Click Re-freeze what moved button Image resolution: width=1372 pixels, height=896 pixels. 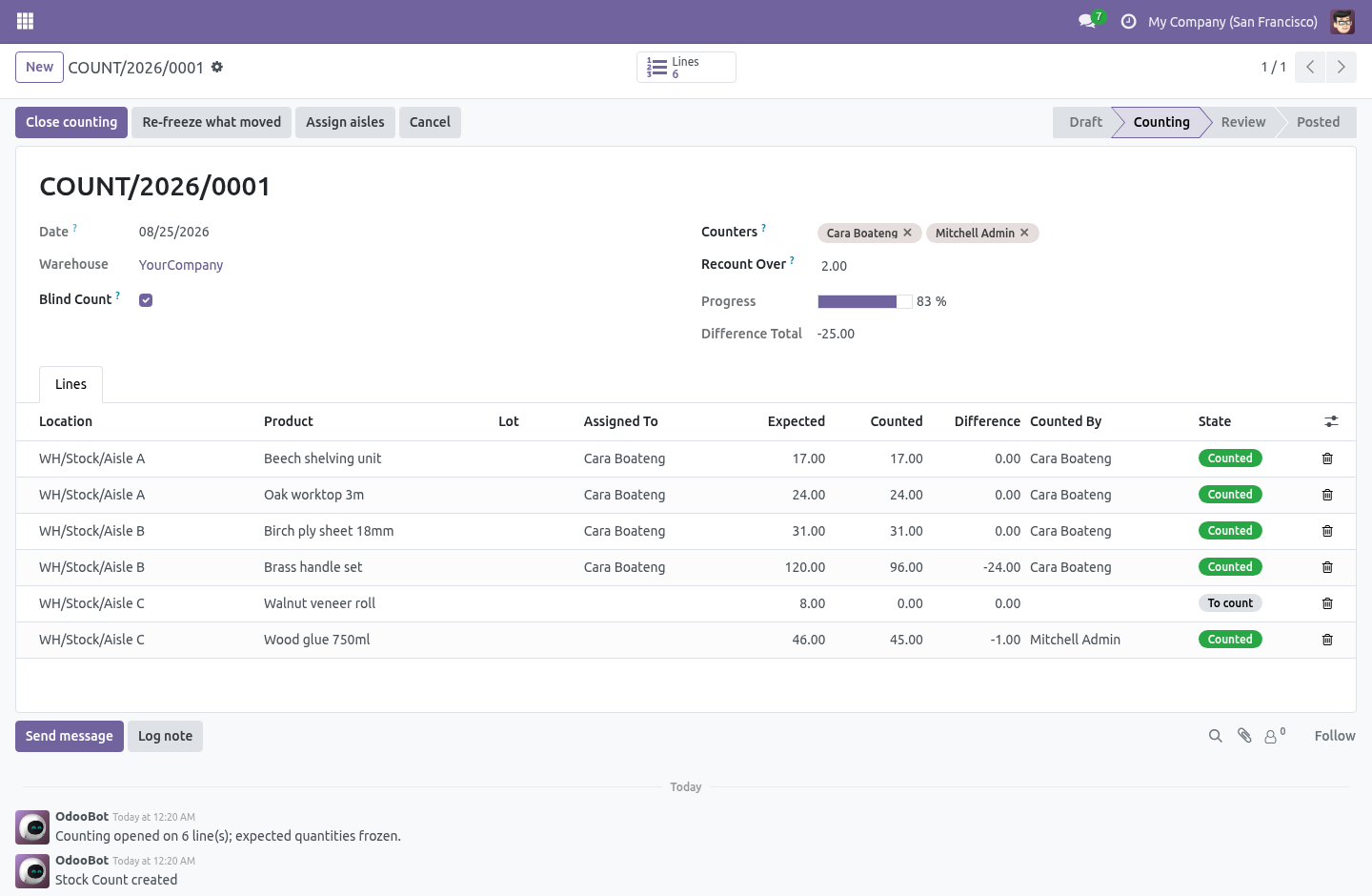212,122
